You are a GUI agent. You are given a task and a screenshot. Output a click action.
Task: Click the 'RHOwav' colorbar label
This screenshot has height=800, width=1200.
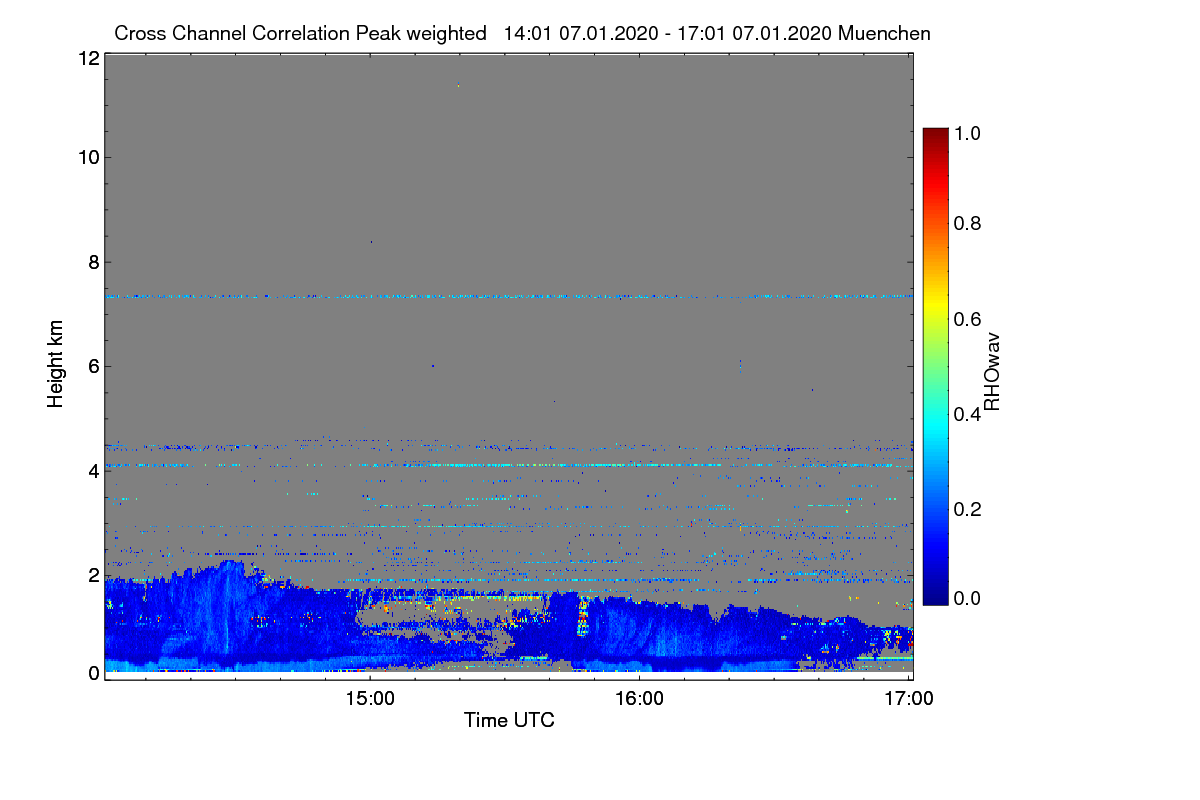click(992, 372)
